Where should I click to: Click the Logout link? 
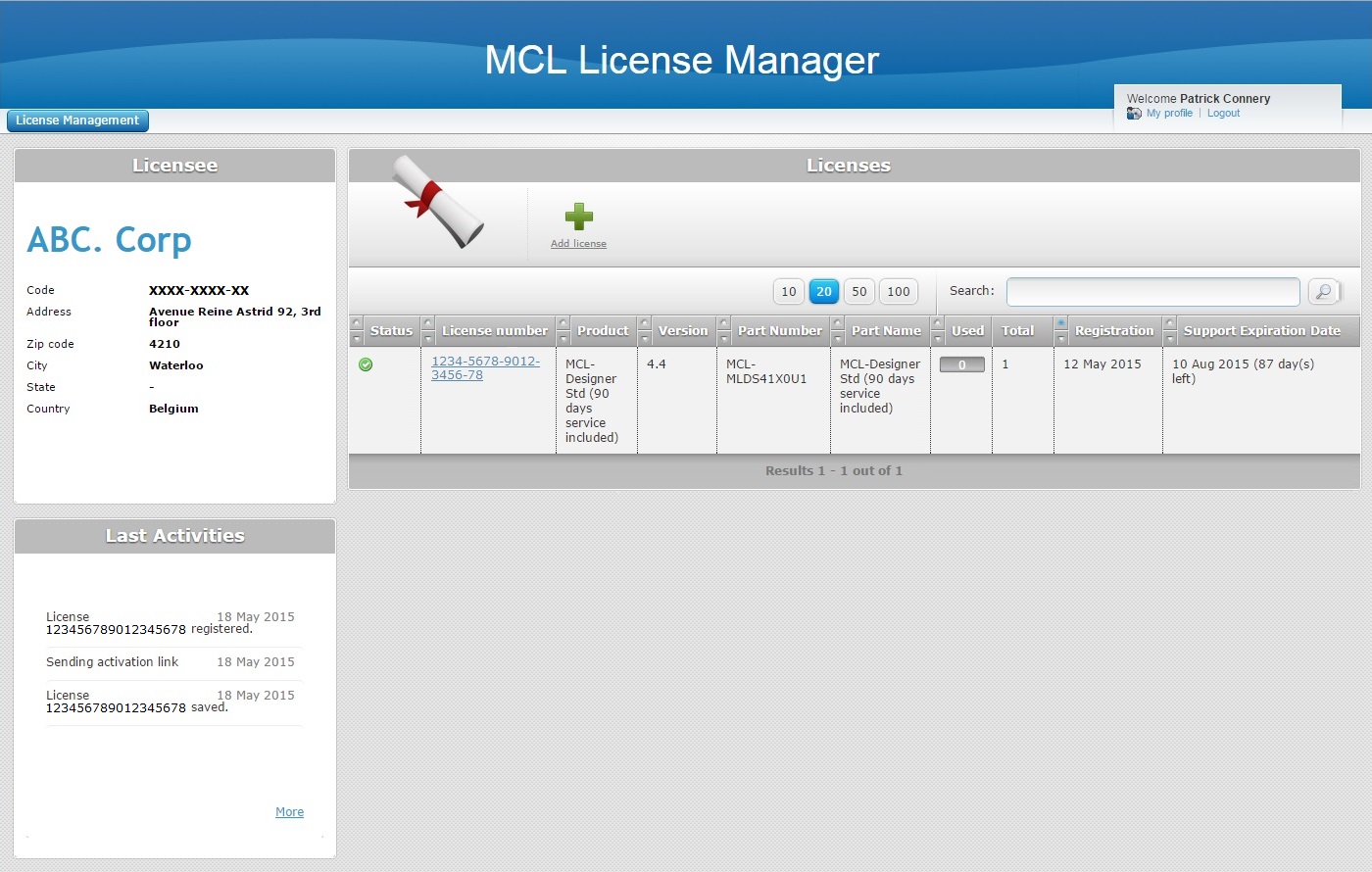[x=1223, y=114]
